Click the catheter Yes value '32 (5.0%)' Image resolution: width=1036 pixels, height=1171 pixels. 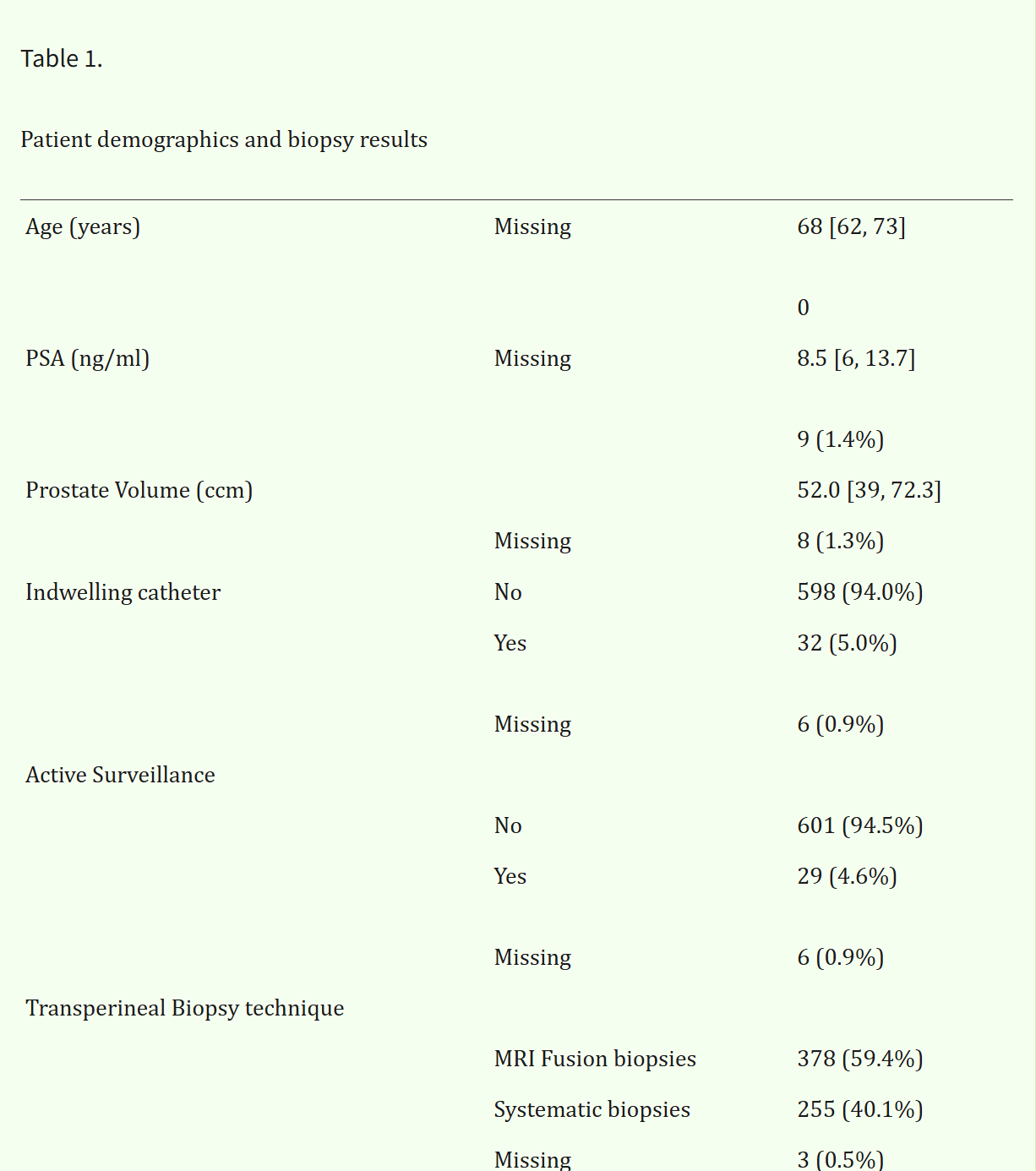pyautogui.click(x=848, y=644)
